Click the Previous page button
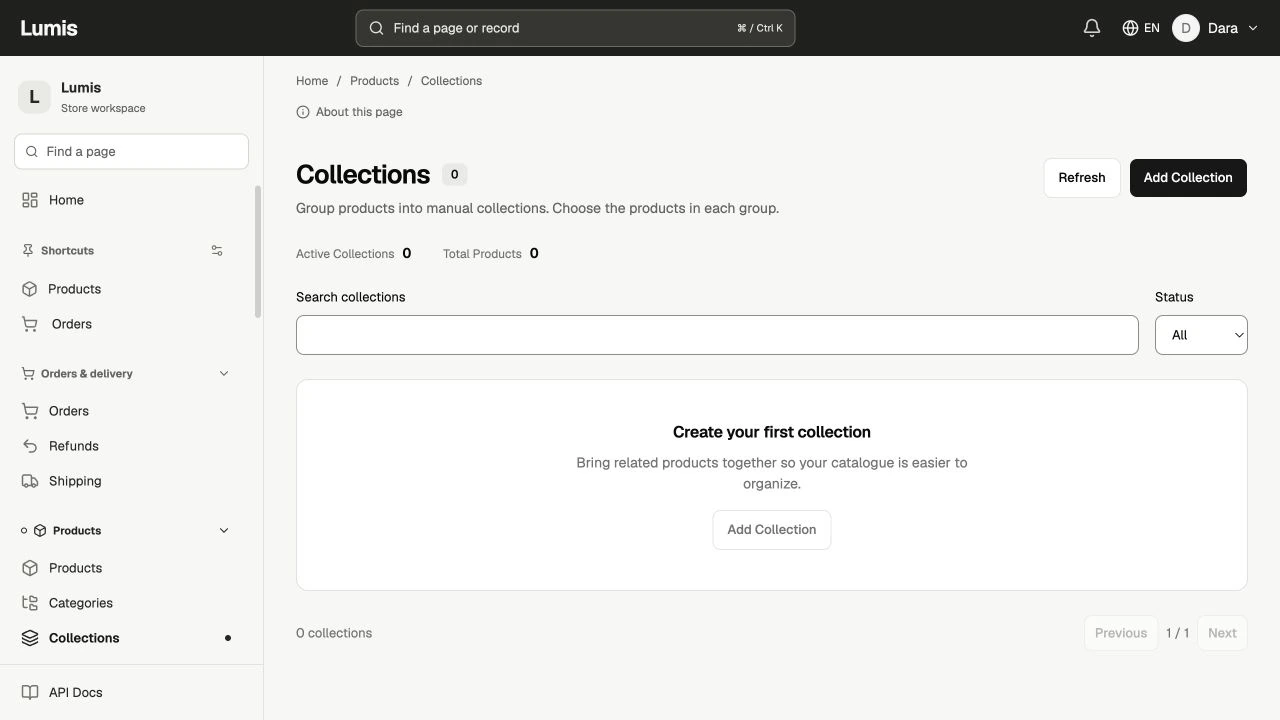 point(1121,633)
